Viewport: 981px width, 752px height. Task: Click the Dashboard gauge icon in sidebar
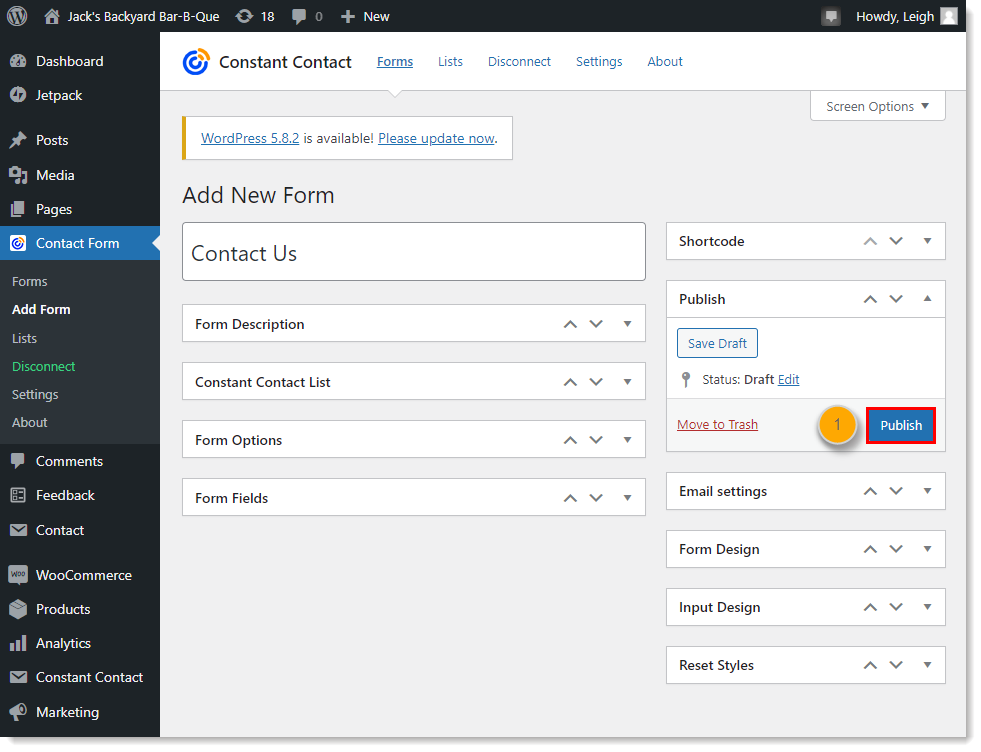[x=18, y=61]
